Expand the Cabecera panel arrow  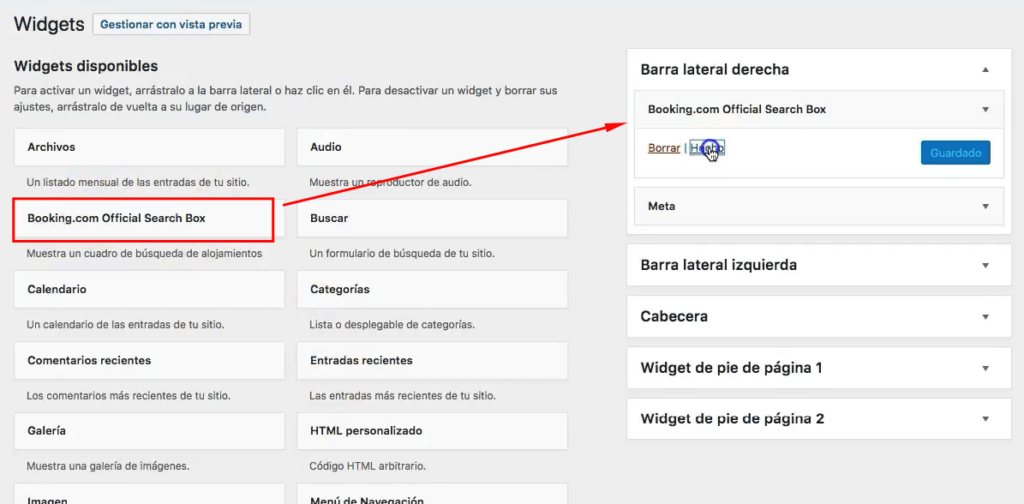click(x=986, y=317)
